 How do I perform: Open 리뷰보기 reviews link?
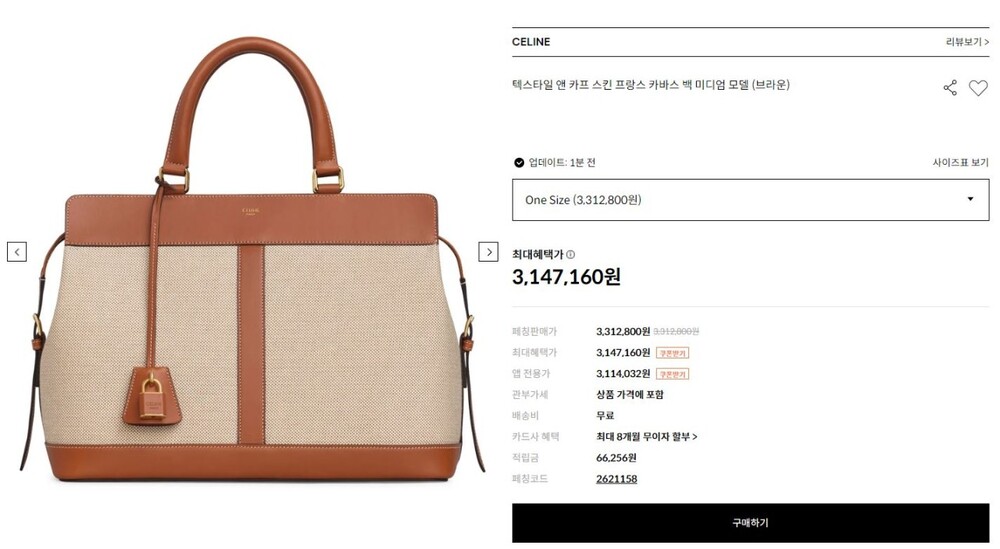[967, 41]
